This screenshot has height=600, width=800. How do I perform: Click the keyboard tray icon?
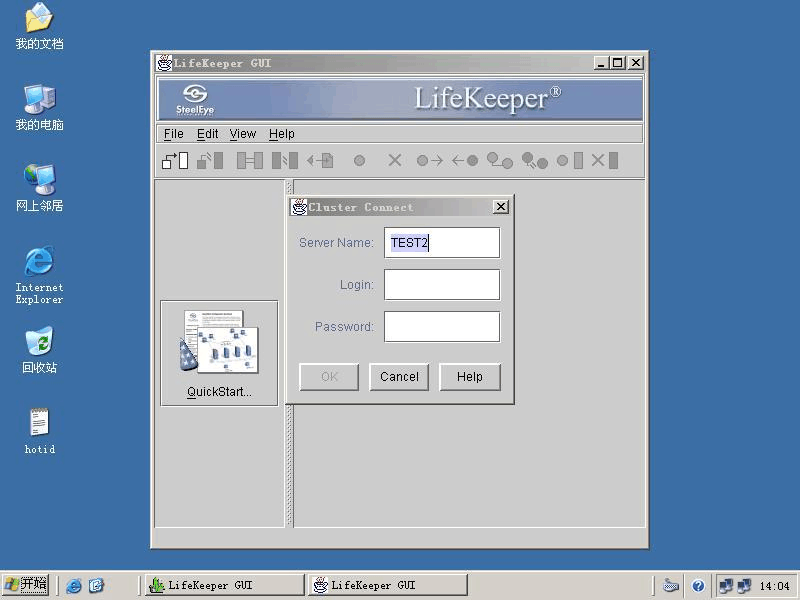(x=671, y=586)
